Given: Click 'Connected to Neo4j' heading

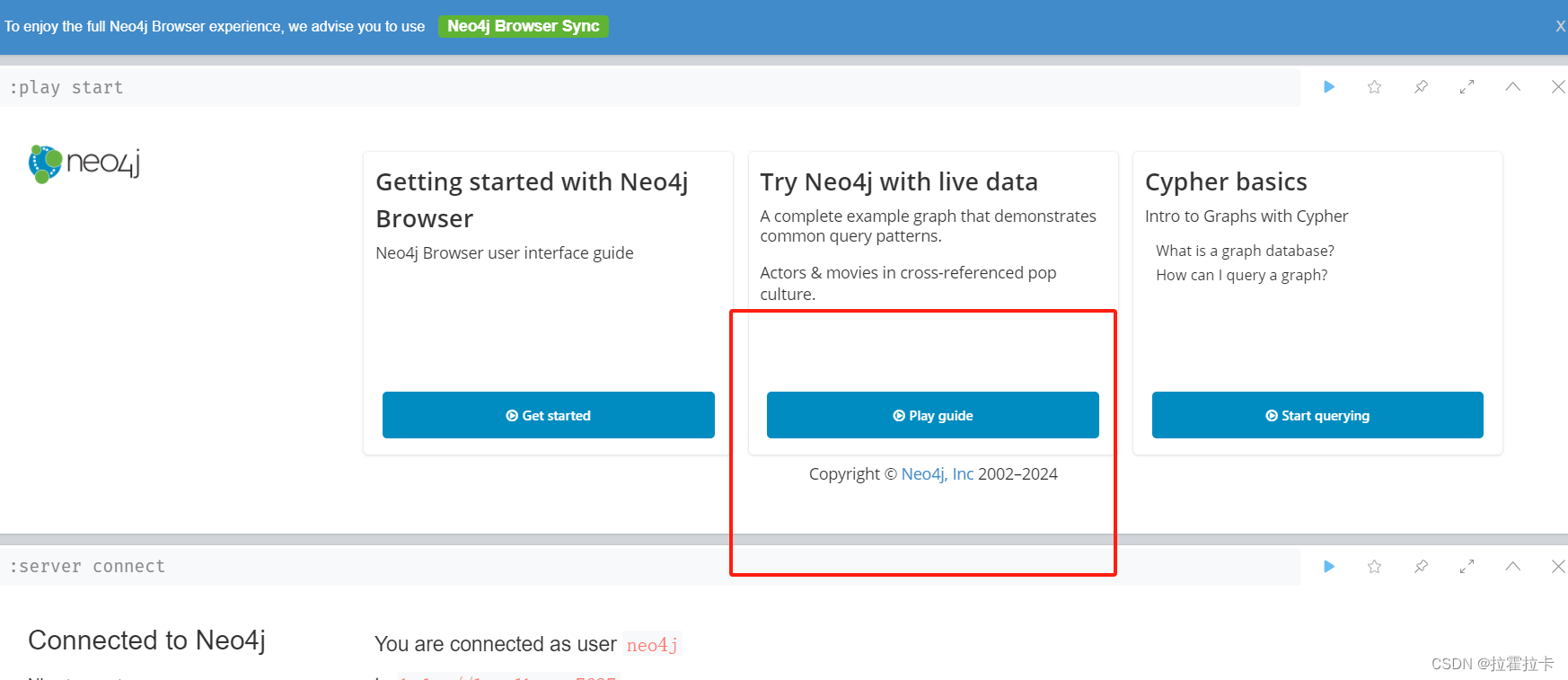Looking at the screenshot, I should coord(147,640).
